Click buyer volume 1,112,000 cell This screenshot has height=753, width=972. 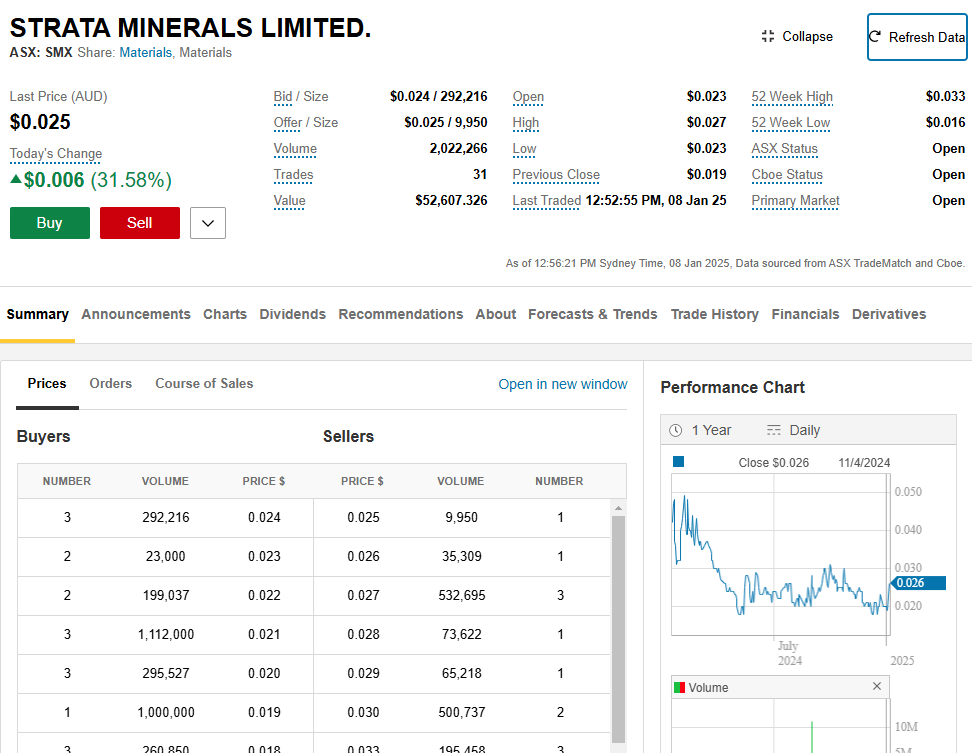tap(166, 635)
